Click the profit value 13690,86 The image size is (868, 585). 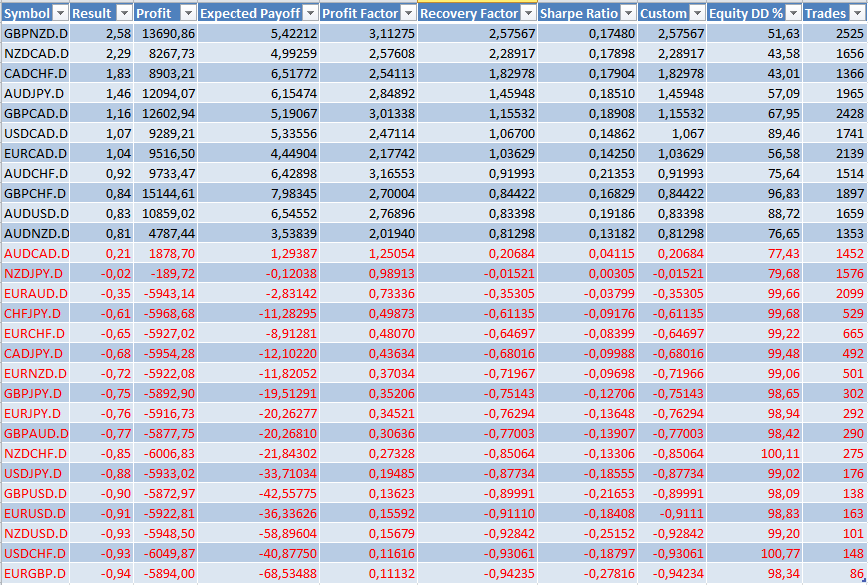pyautogui.click(x=168, y=33)
